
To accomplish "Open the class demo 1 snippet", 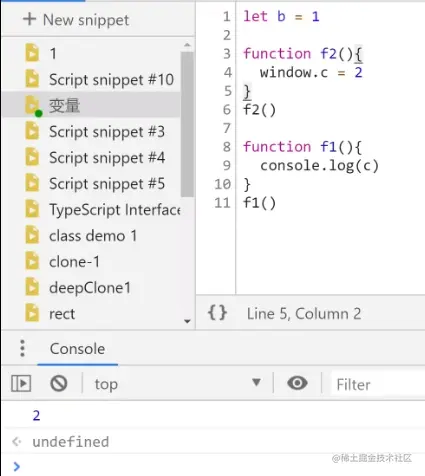I will point(91,236).
